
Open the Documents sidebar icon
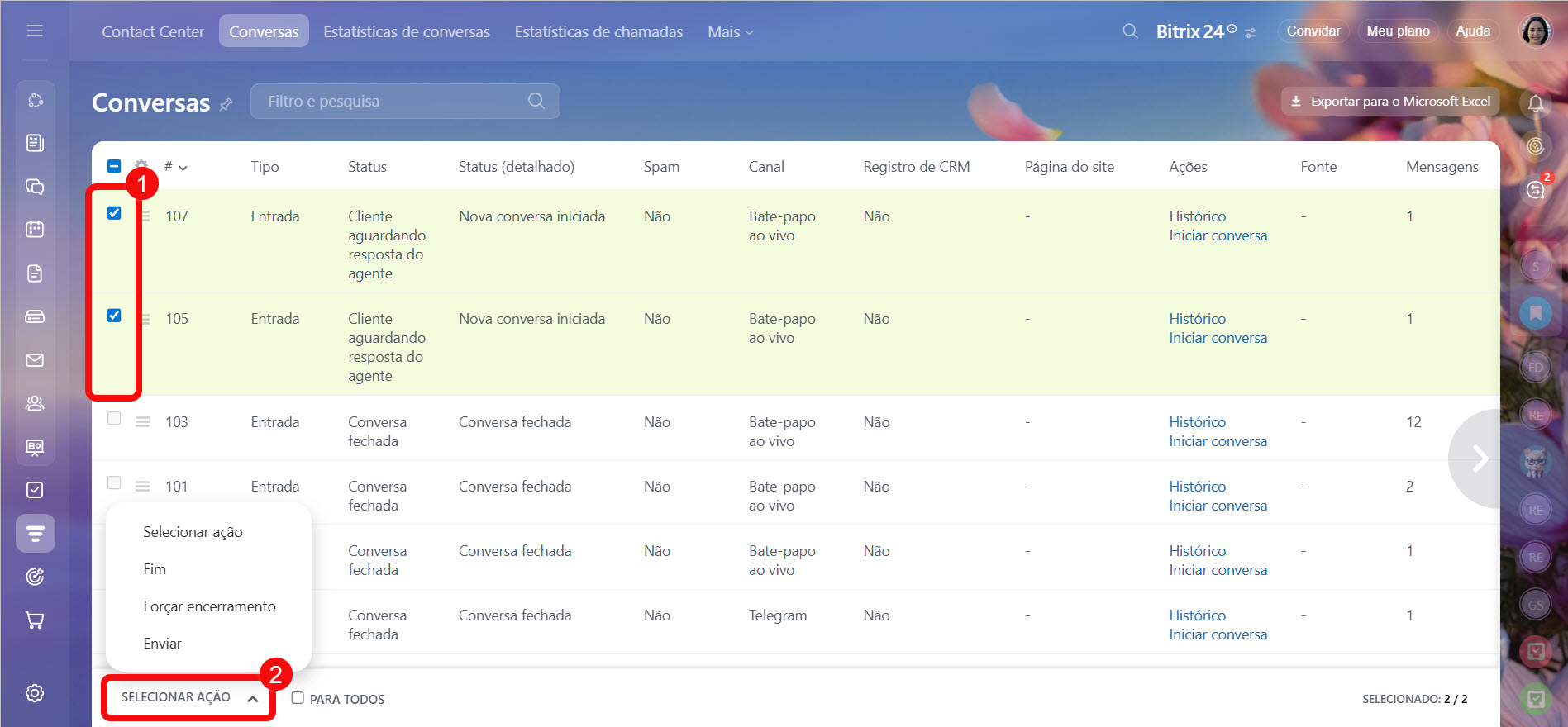click(x=35, y=273)
